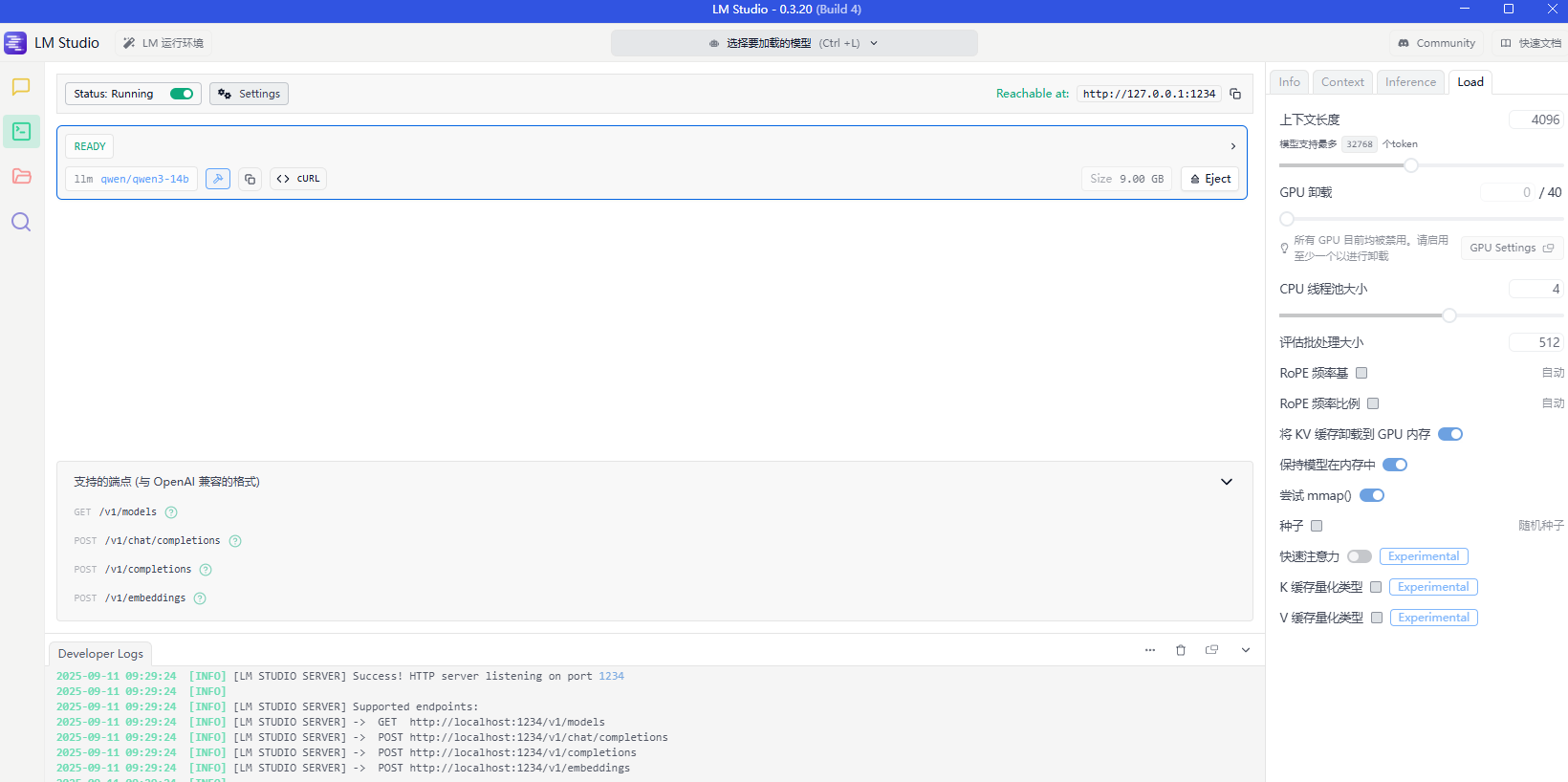
Task: Switch to the Inference tab
Action: click(1410, 82)
